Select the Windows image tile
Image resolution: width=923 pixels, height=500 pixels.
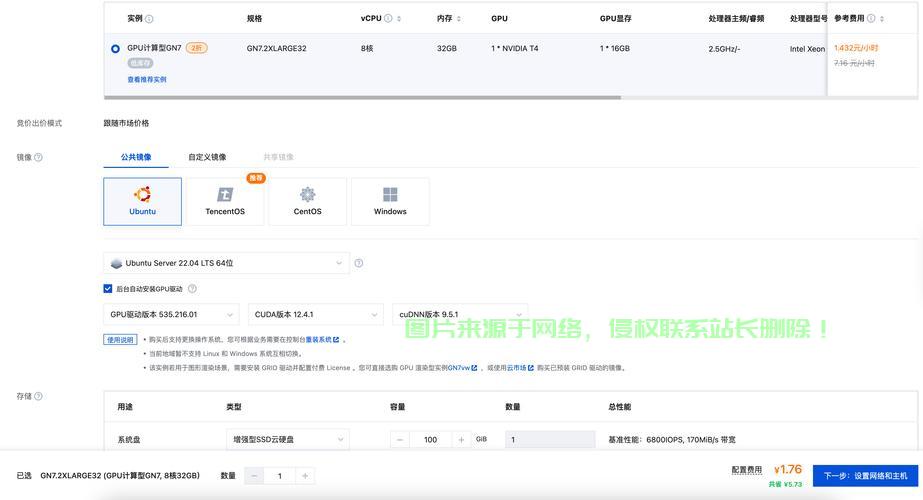[390, 201]
